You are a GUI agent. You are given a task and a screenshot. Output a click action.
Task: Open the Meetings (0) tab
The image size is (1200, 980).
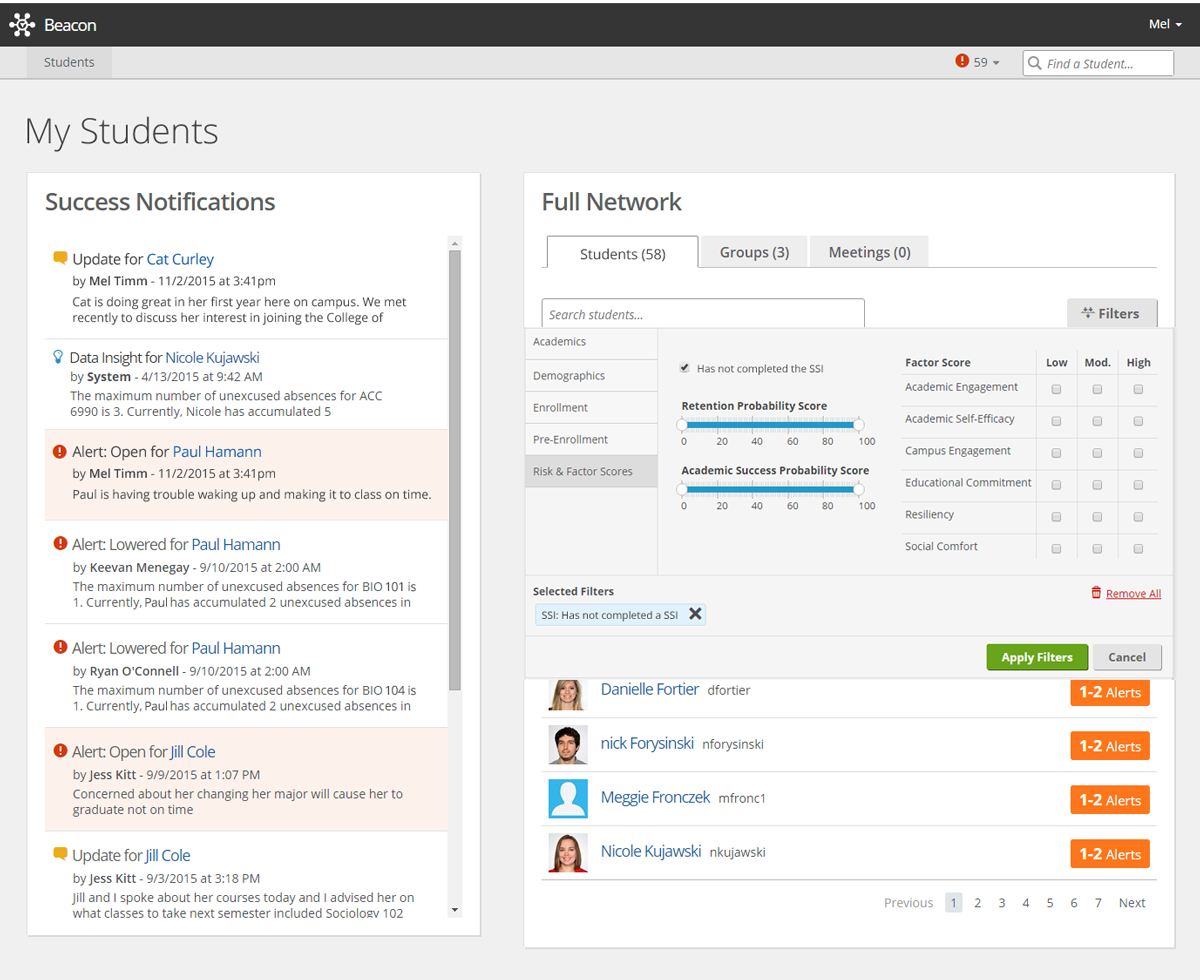click(x=868, y=251)
